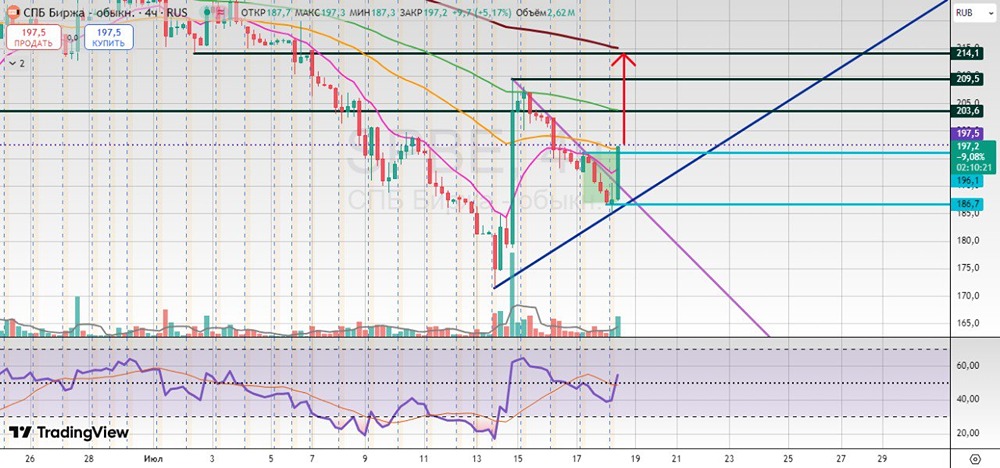Open the RUB currency dropdown

pos(973,13)
